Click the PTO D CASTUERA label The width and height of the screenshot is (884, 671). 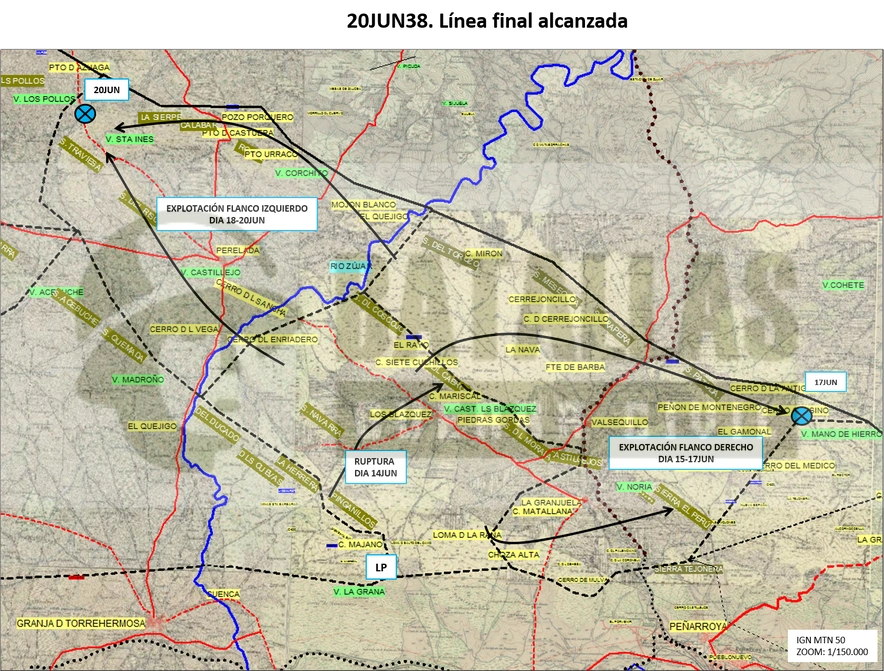(x=238, y=133)
